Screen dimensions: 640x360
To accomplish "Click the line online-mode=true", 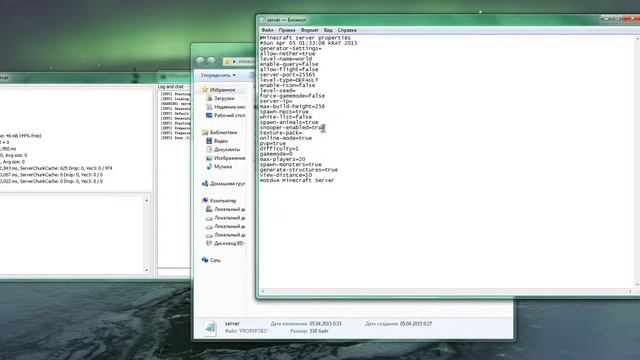I will pos(286,138).
